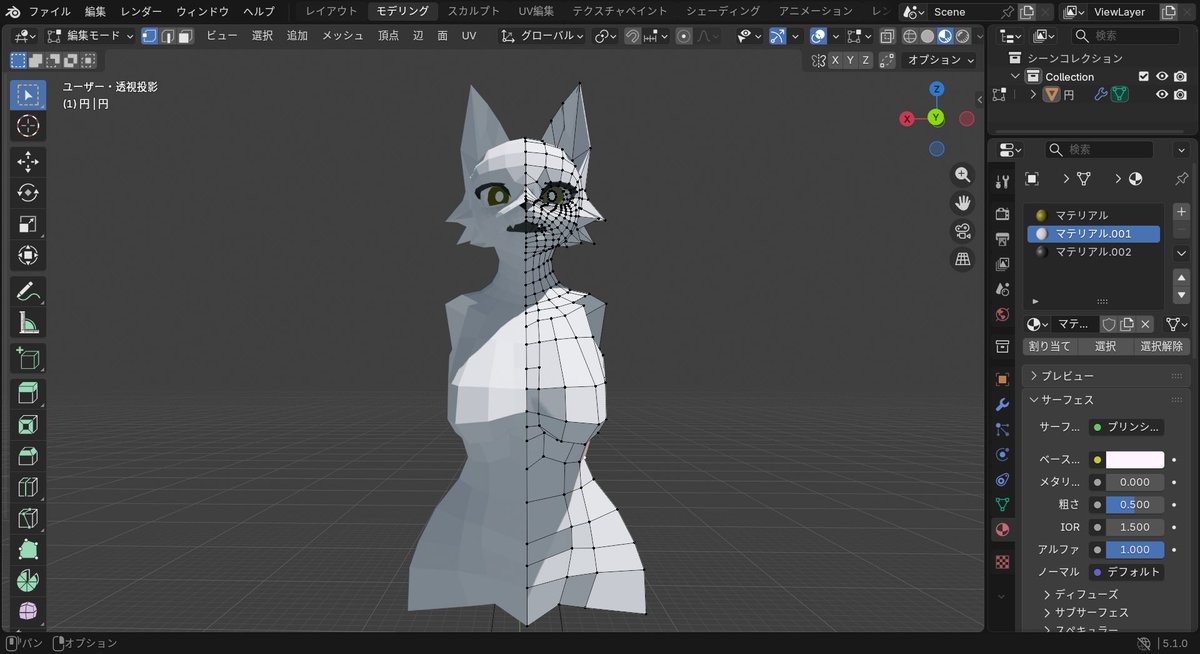Screen dimensions: 1200x654
Task: Open the Render properties tab
Action: point(1002,213)
